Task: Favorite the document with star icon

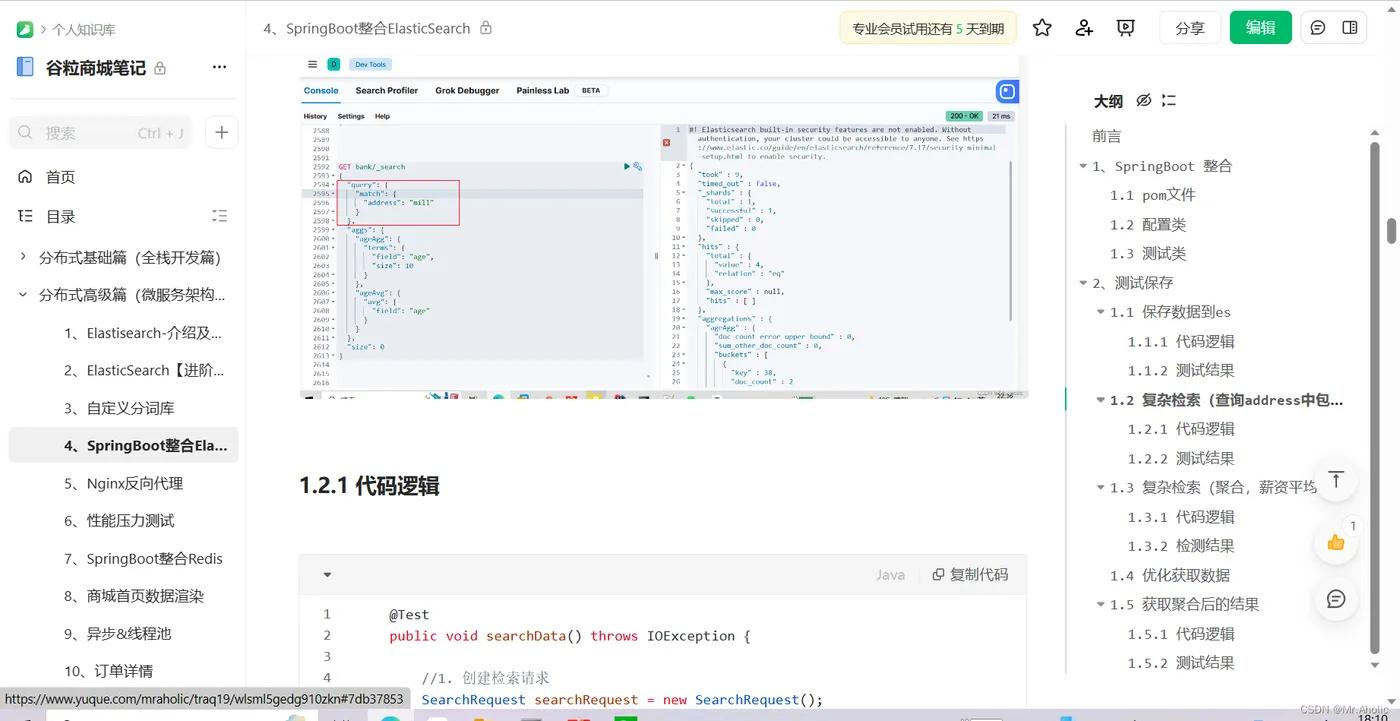Action: click(x=1042, y=28)
